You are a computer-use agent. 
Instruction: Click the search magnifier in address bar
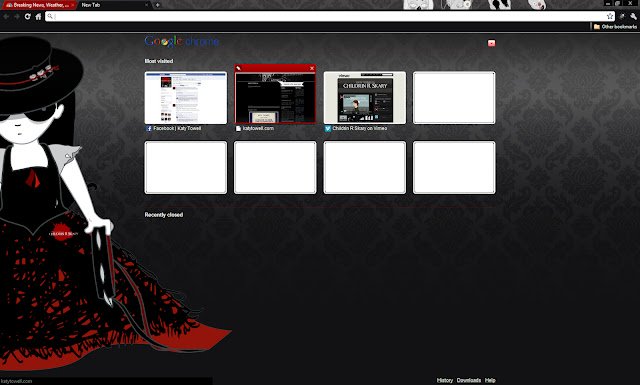50,16
